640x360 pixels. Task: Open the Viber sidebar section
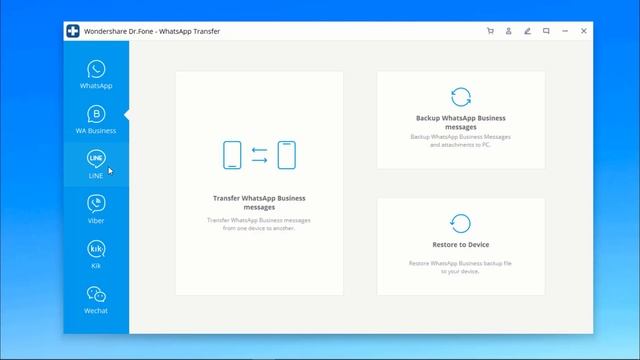[x=96, y=209]
